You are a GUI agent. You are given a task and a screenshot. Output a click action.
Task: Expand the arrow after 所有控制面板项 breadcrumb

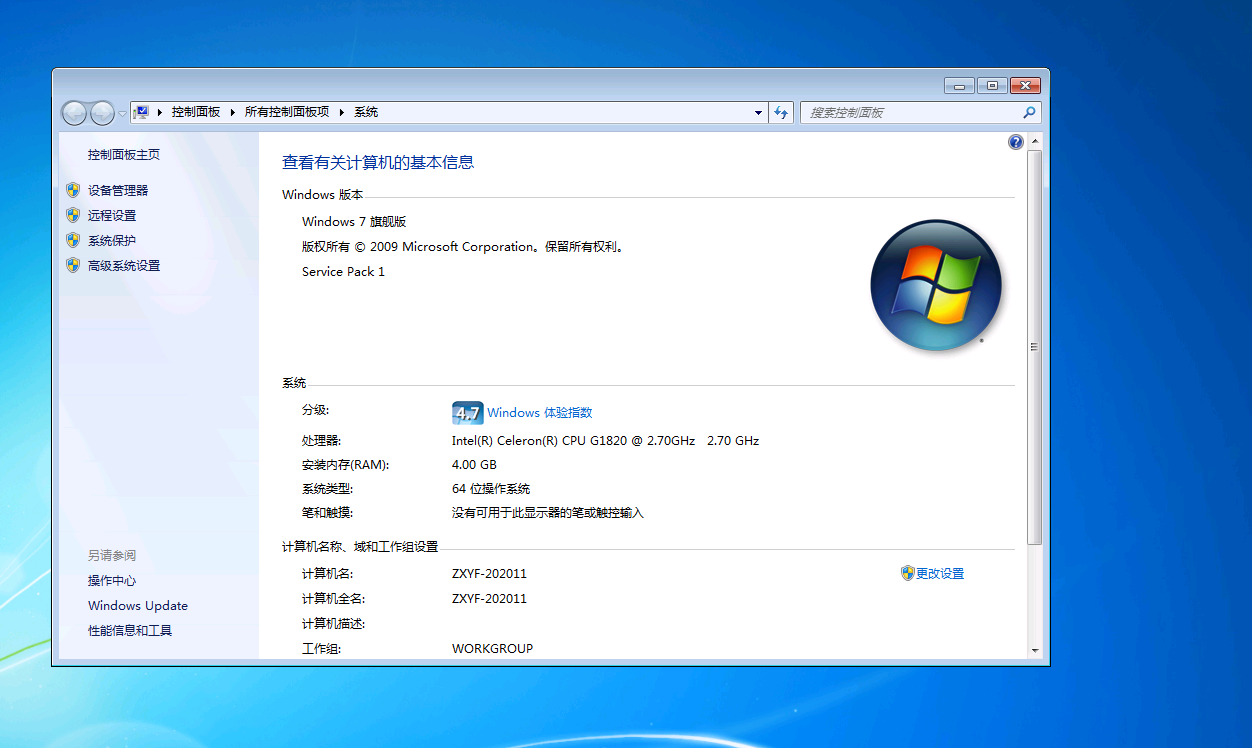pos(341,112)
